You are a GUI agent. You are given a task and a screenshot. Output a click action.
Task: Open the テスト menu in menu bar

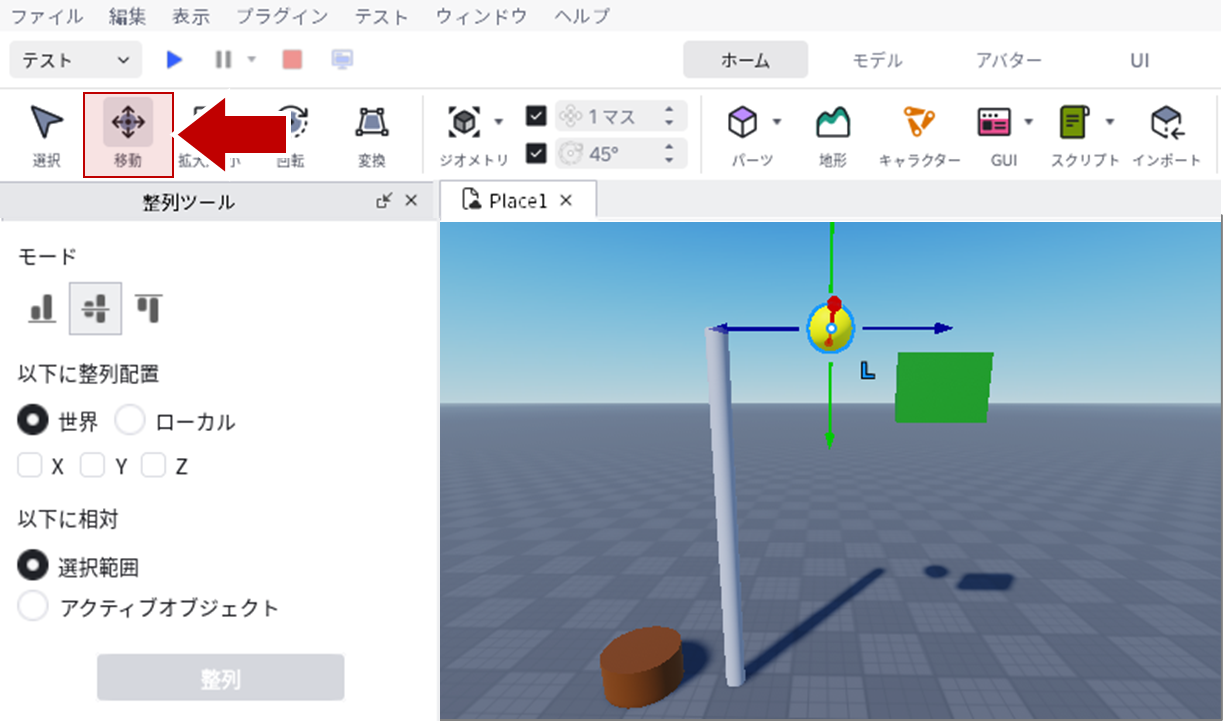coord(382,16)
